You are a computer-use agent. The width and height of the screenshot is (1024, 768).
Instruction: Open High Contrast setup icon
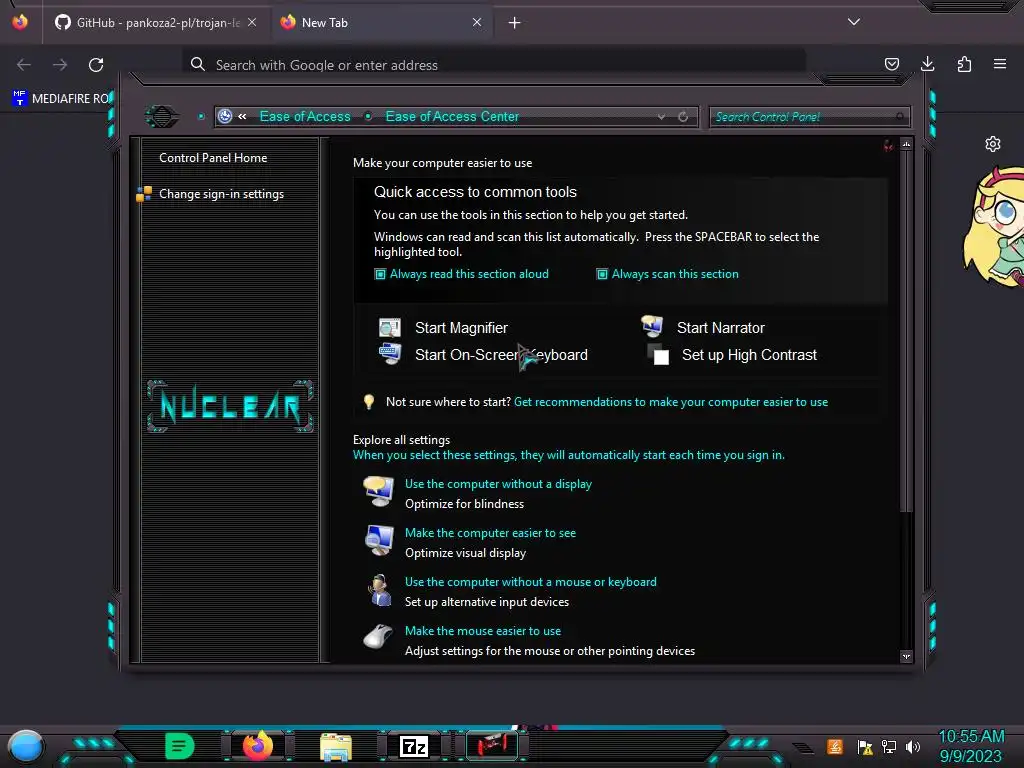point(658,355)
